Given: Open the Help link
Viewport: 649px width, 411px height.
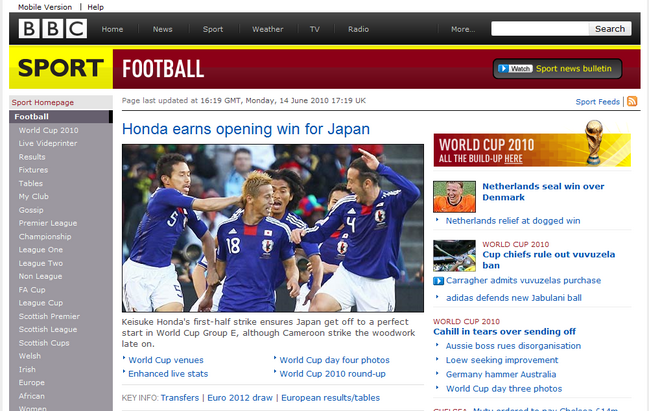Looking at the screenshot, I should (95, 7).
